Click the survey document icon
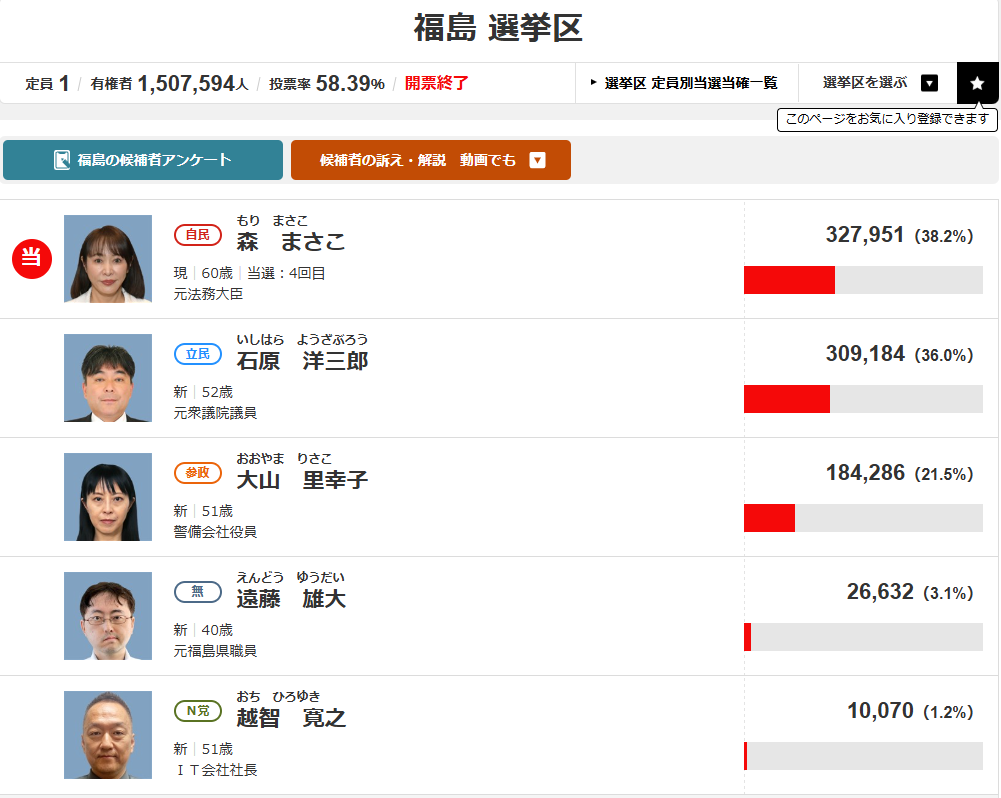The height and width of the screenshot is (798, 1001). pyautogui.click(x=62, y=160)
